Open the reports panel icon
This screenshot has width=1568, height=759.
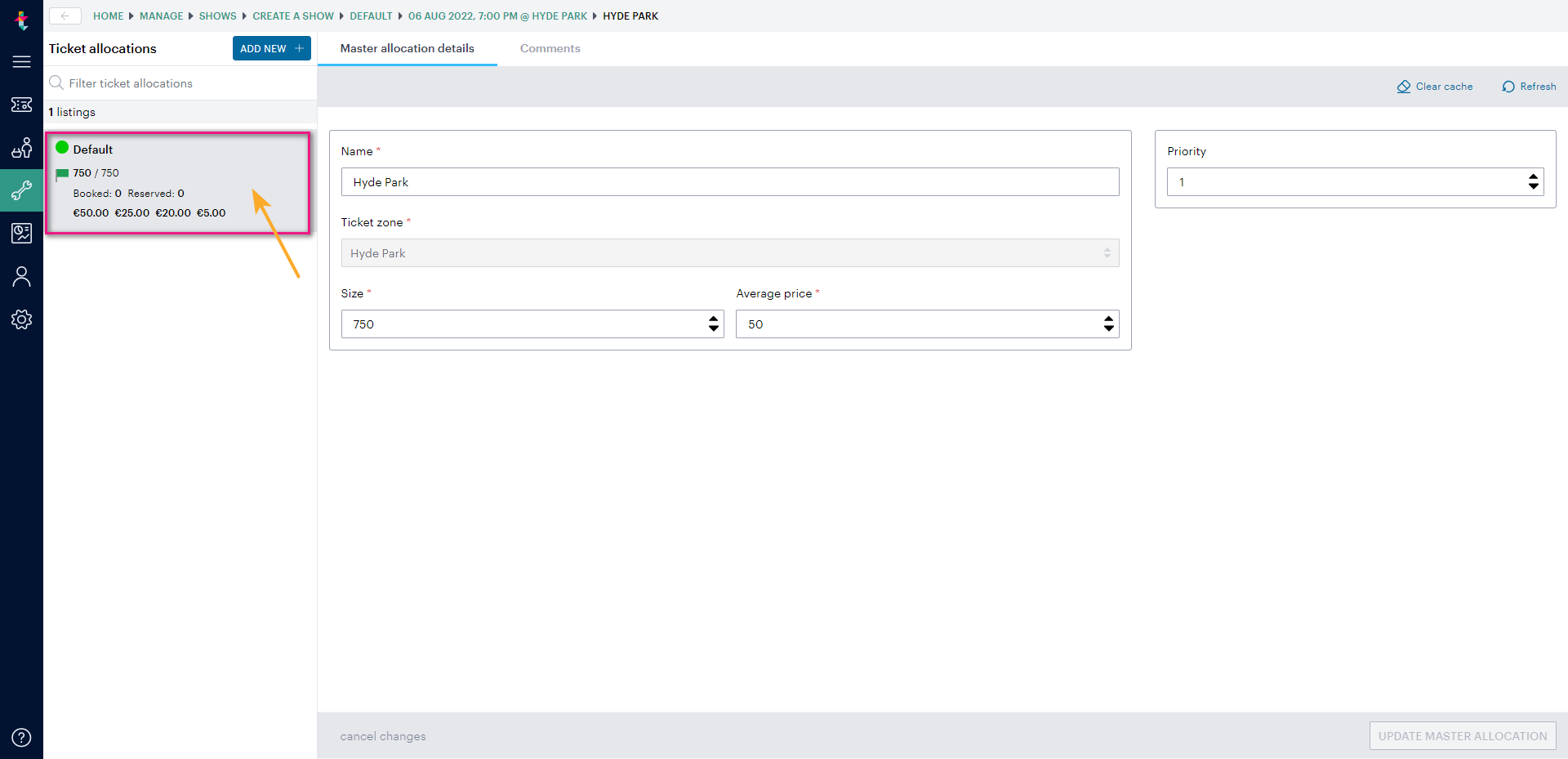21,234
